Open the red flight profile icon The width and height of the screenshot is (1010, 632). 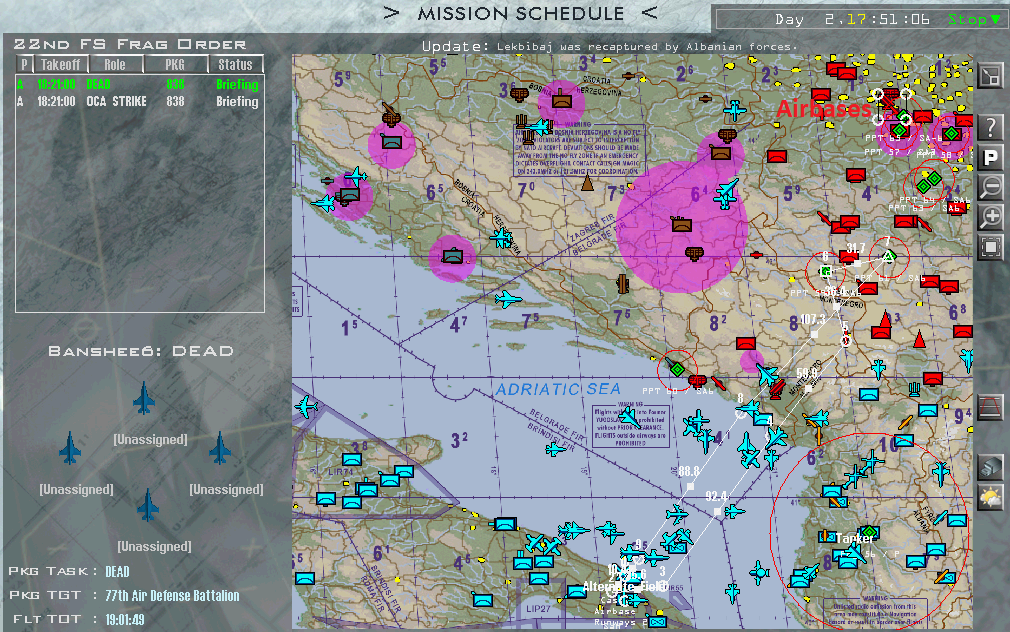pos(990,407)
